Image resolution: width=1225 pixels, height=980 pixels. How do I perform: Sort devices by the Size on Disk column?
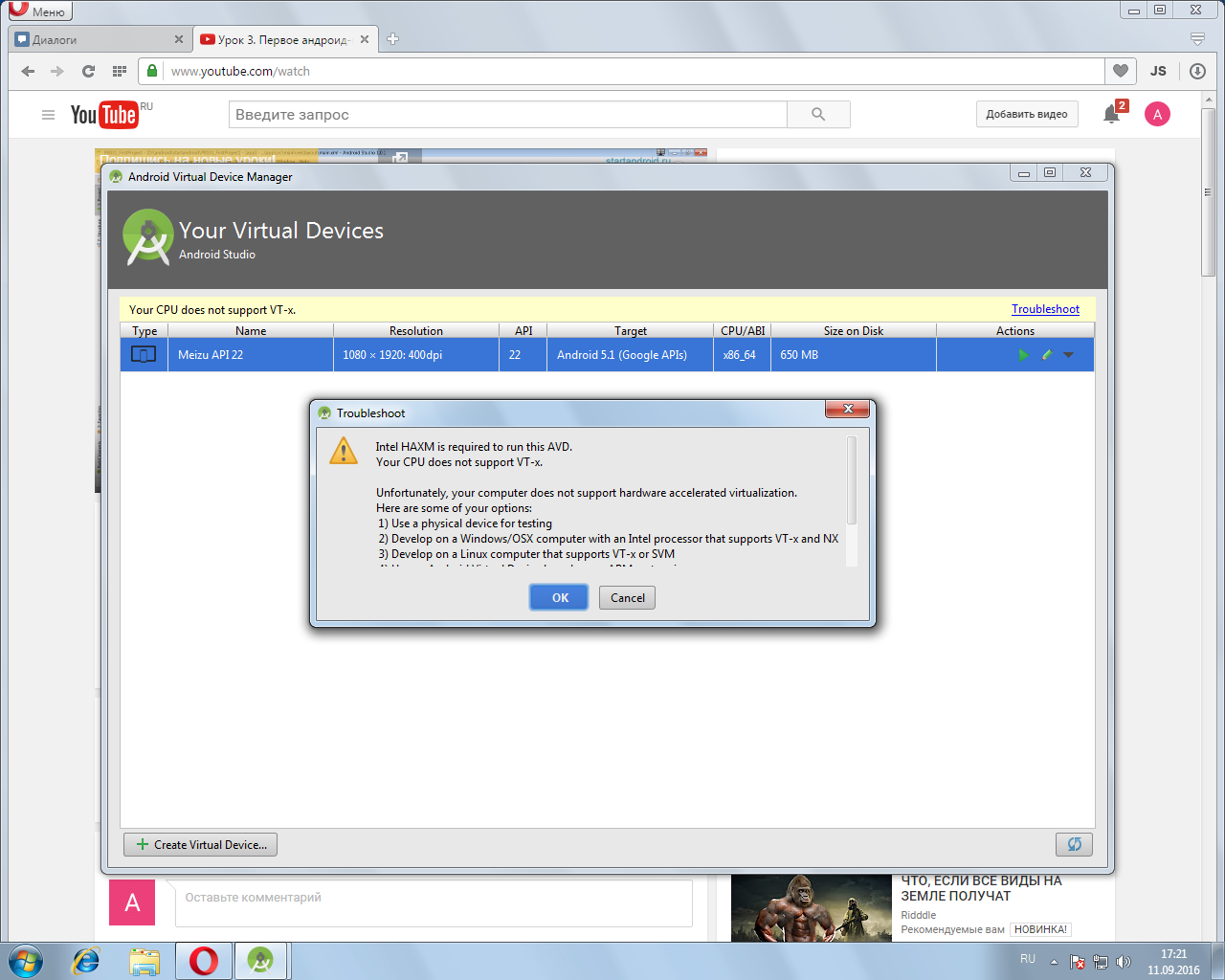pyautogui.click(x=853, y=330)
